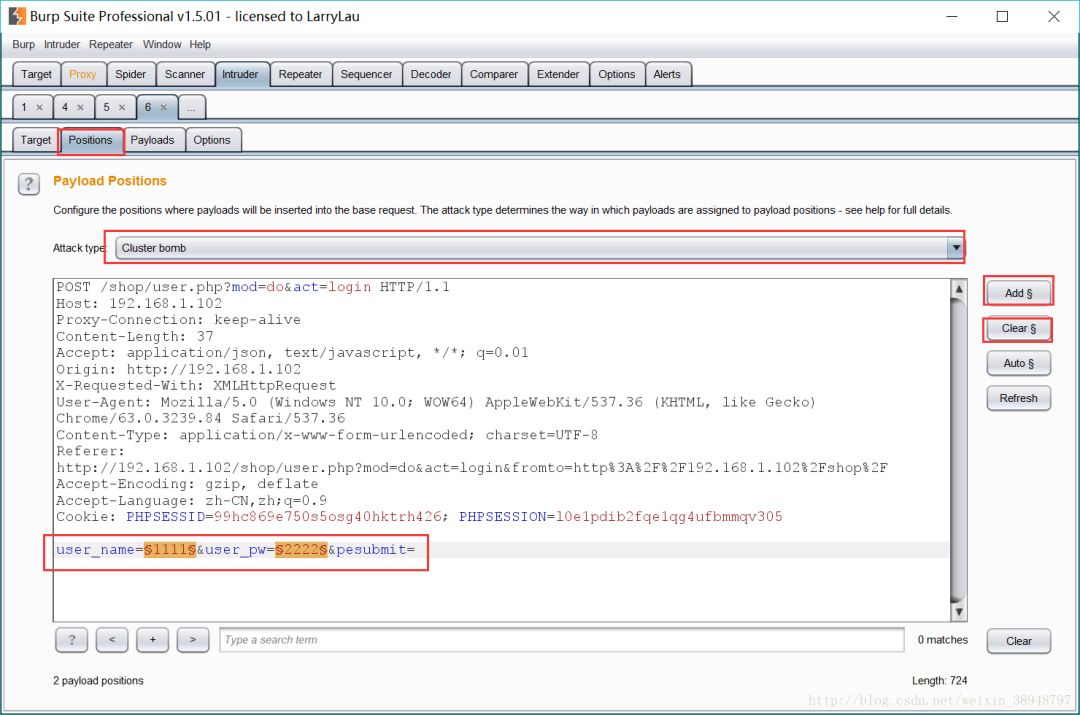Click the Auto § button
The image size is (1080, 715).
coord(1019,363)
